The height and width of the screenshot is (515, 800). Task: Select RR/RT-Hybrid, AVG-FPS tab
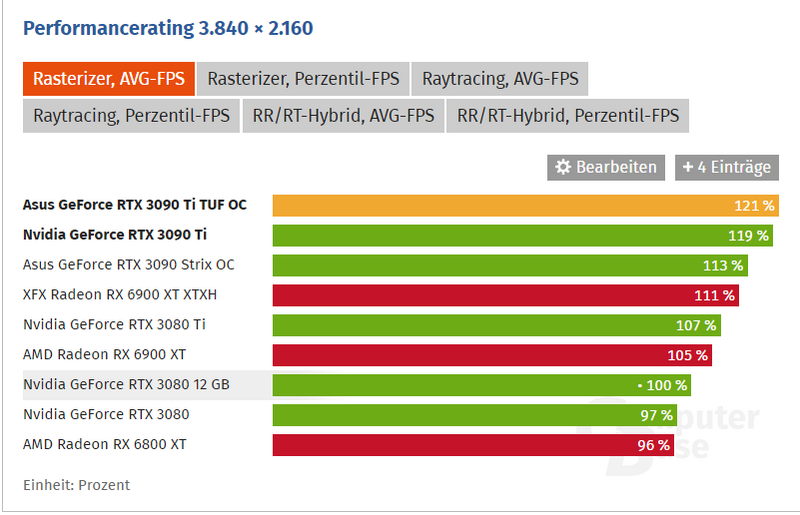pos(343,116)
